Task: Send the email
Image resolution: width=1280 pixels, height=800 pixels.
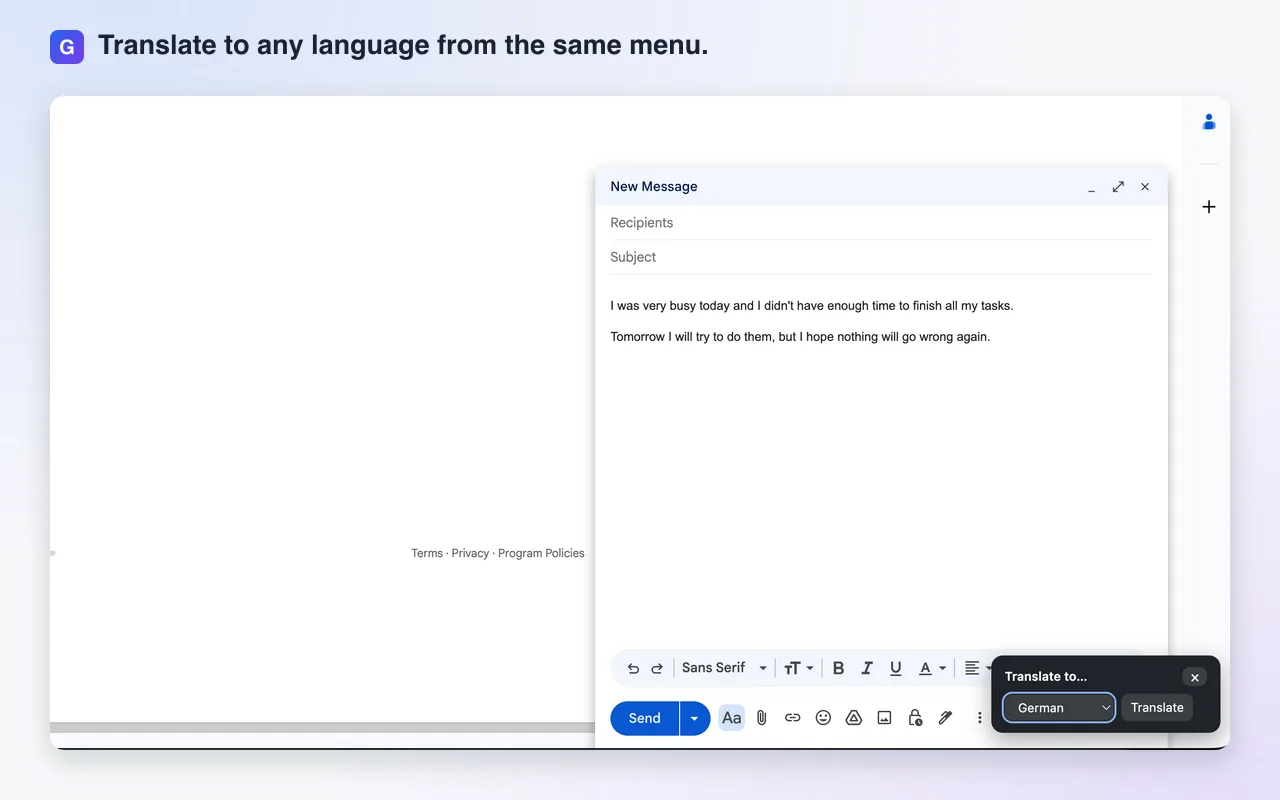Action: [644, 718]
